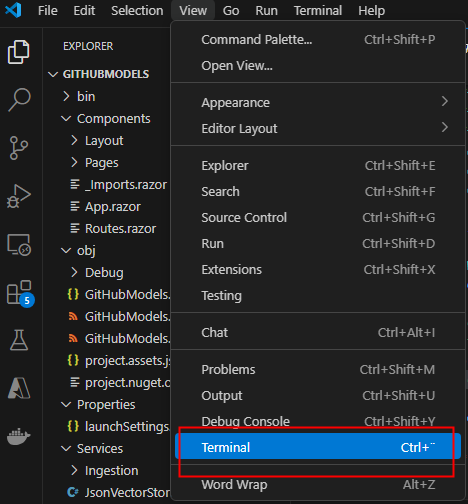Open the Explorer icon in activity bar
The image size is (468, 504).
coord(19,52)
